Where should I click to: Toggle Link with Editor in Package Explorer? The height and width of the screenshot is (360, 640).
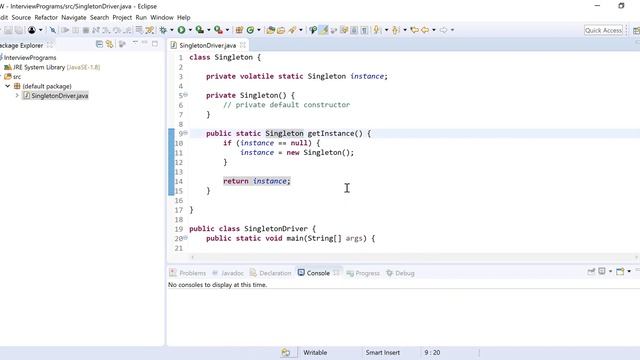click(109, 44)
